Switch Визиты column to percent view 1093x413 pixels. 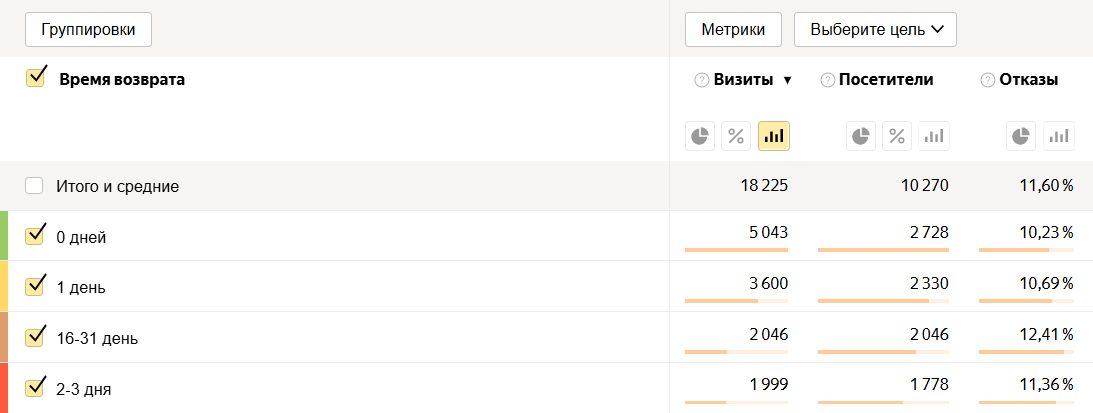click(737, 136)
